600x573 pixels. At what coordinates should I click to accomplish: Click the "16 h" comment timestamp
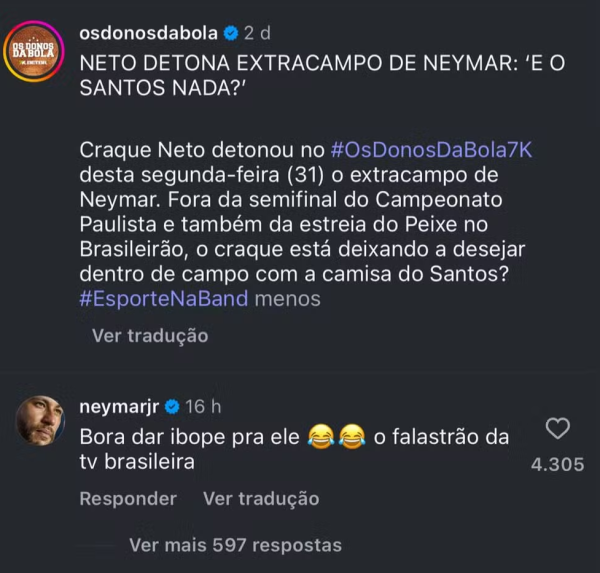[204, 407]
